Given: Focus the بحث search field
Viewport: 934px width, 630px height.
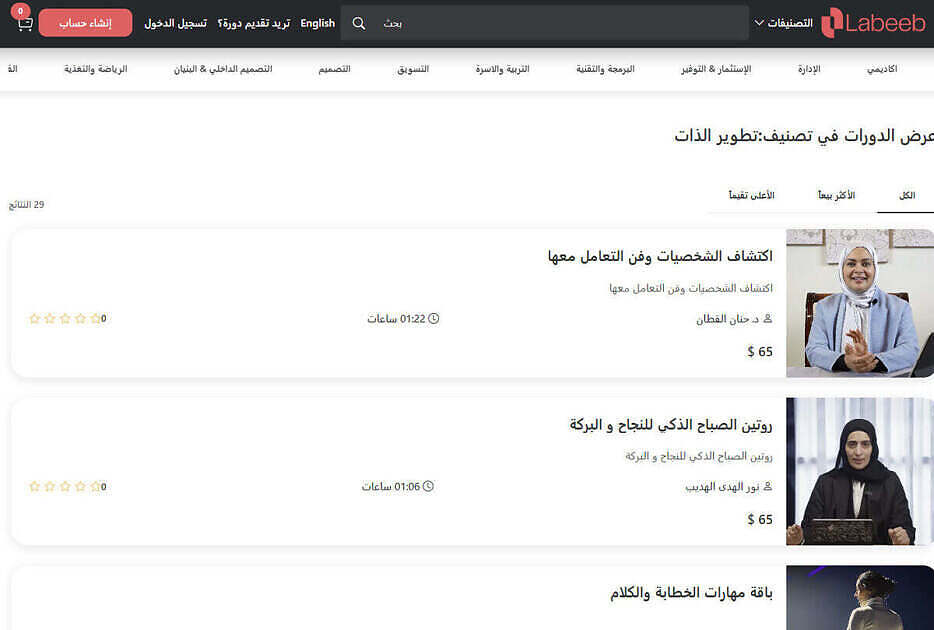Looking at the screenshot, I should [560, 23].
